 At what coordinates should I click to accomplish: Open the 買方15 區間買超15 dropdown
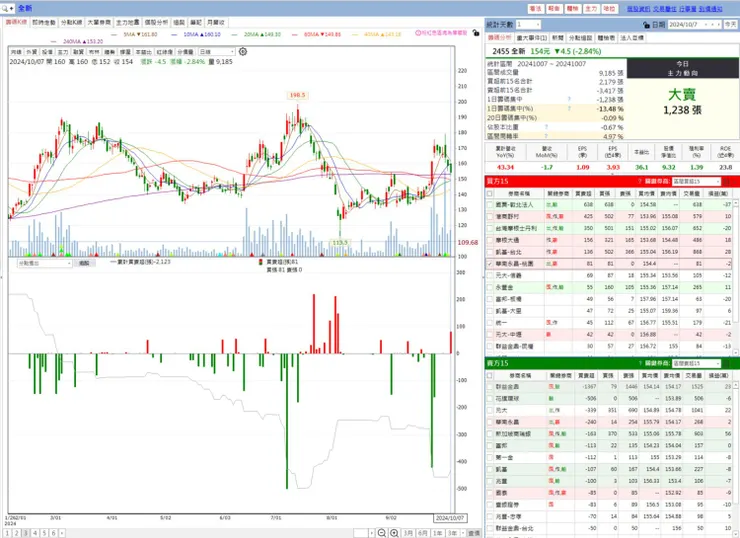point(697,181)
